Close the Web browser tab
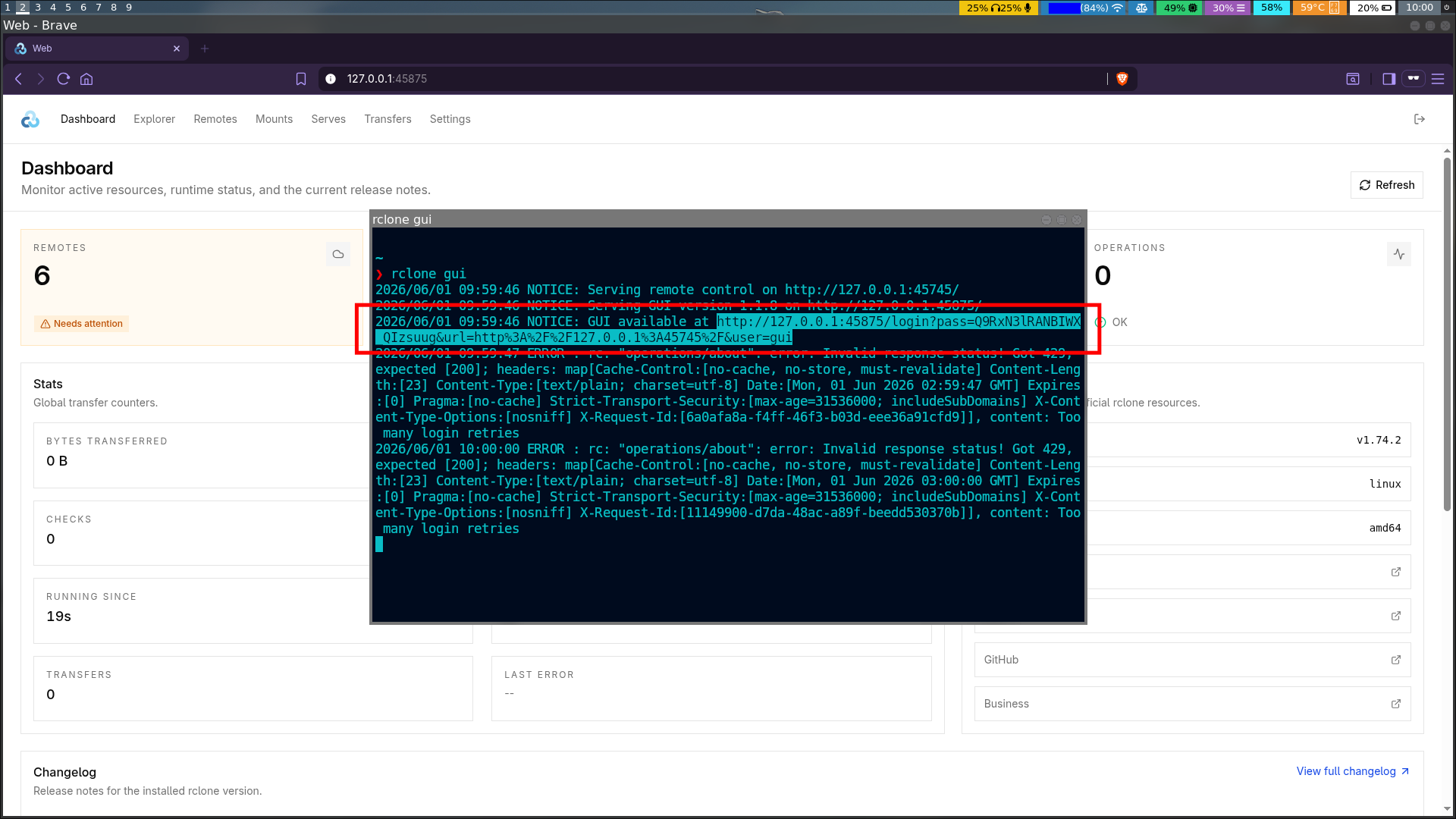Image resolution: width=1456 pixels, height=819 pixels. (x=177, y=49)
